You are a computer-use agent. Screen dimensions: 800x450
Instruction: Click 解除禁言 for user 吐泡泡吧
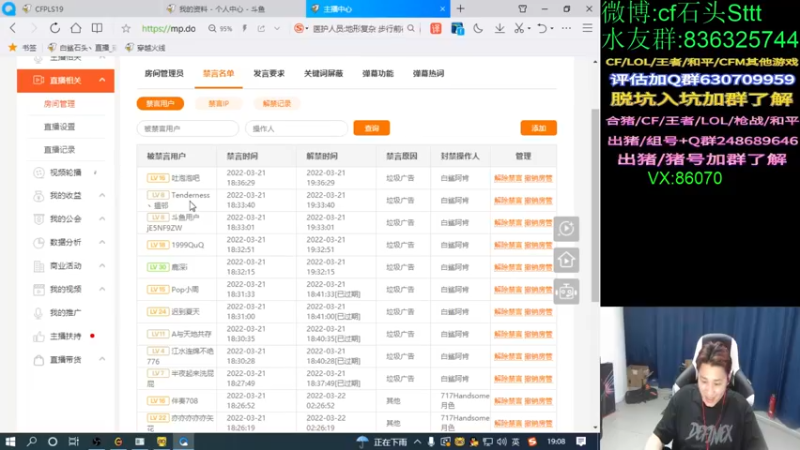click(508, 178)
